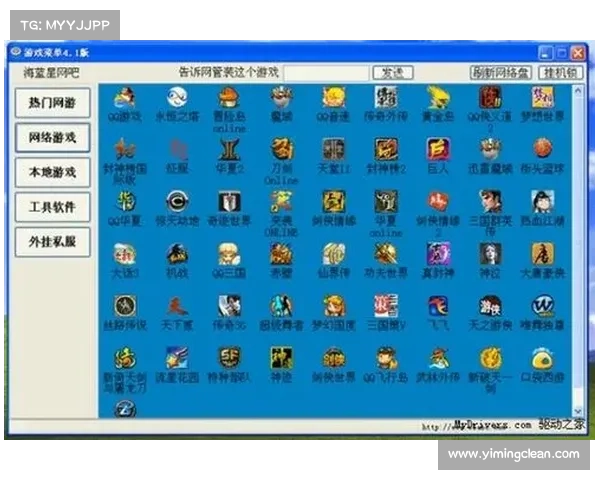Open the 传奇外传 game icon
Viewport: 600px width, 480px height.
386,97
